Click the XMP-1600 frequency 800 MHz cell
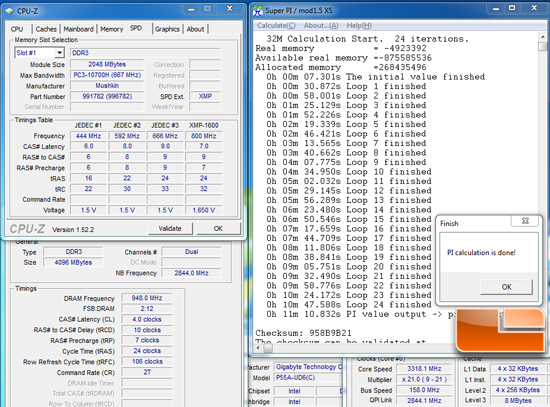This screenshot has height=407, width=550. click(203, 136)
